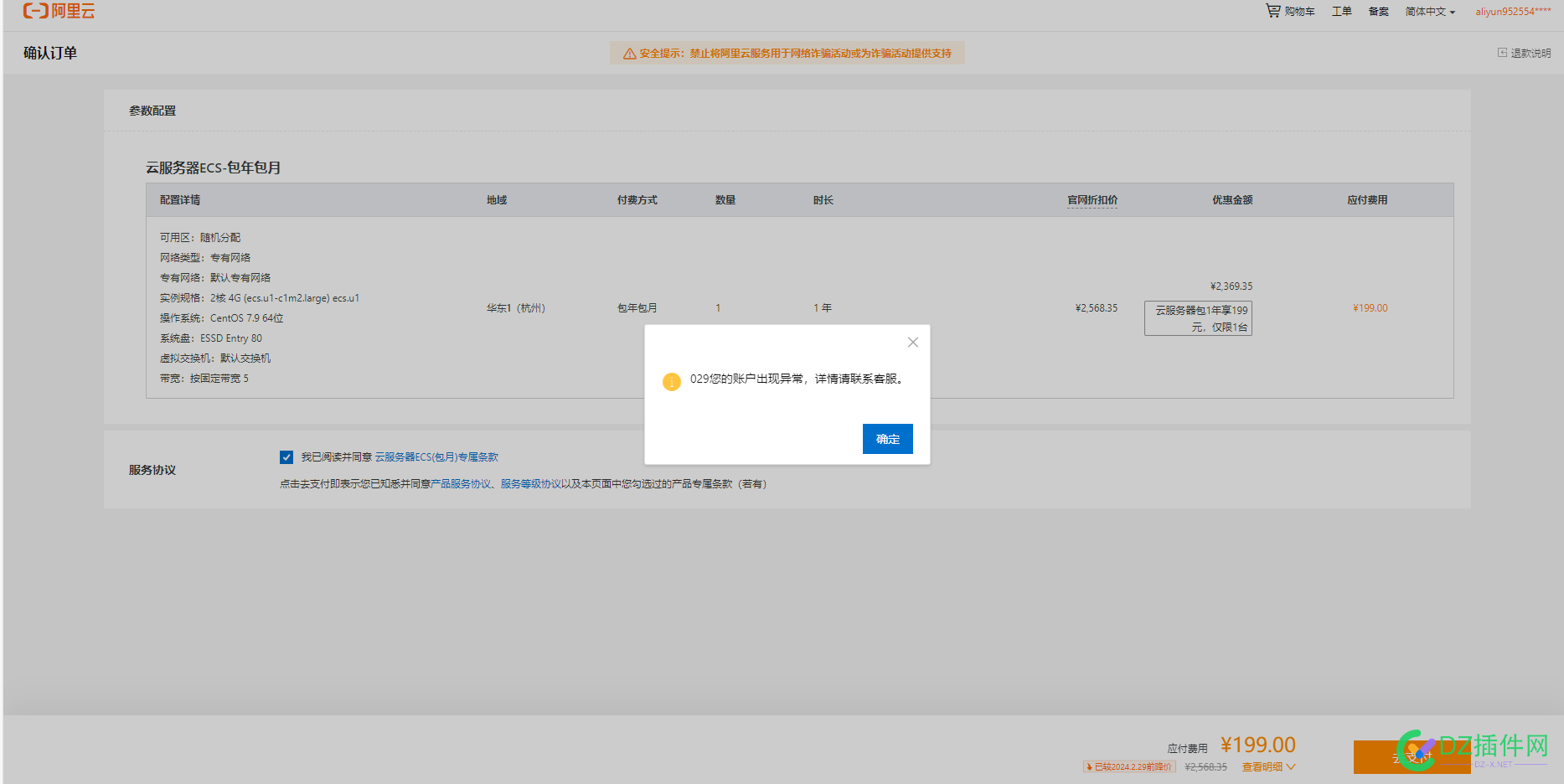Click 系统盘 ESSD Entry 80 text

pyautogui.click(x=211, y=338)
